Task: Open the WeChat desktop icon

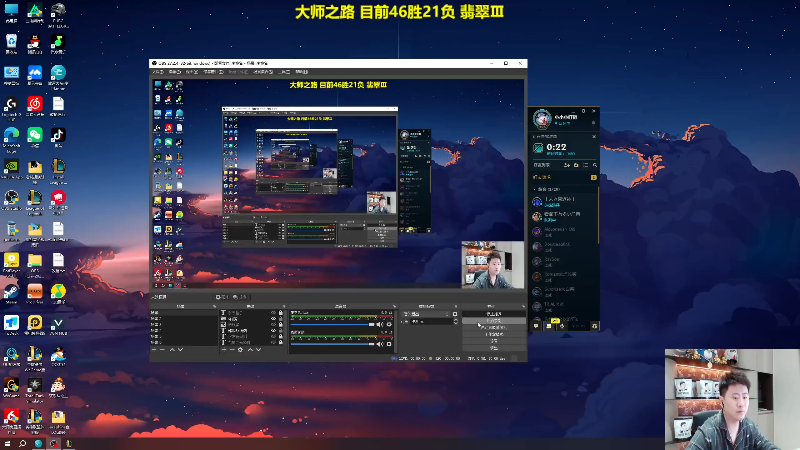Action: point(35,136)
